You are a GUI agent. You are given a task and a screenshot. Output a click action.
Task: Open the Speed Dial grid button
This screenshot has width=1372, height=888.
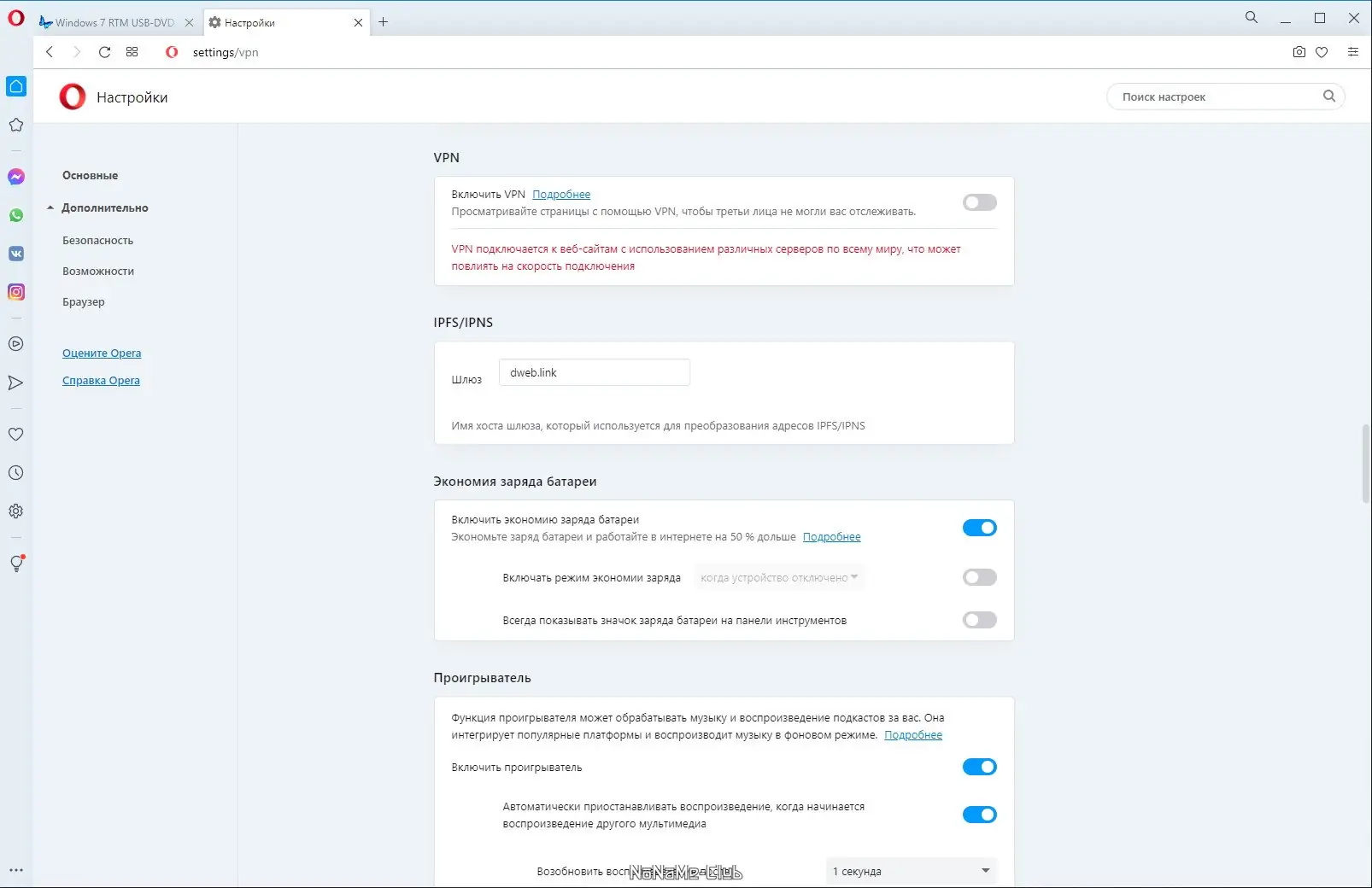point(132,52)
